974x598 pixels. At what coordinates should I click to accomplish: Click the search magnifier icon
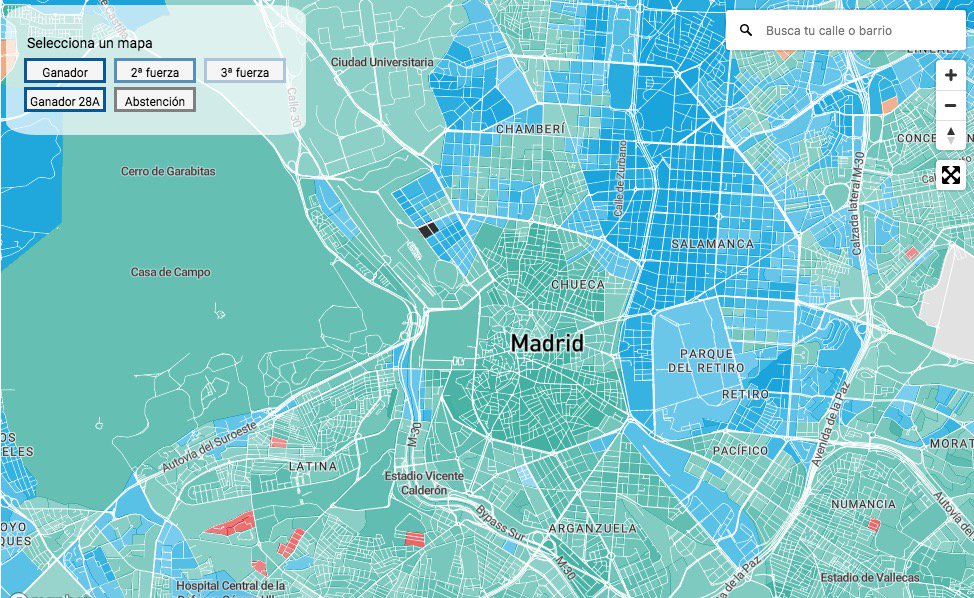coord(746,30)
